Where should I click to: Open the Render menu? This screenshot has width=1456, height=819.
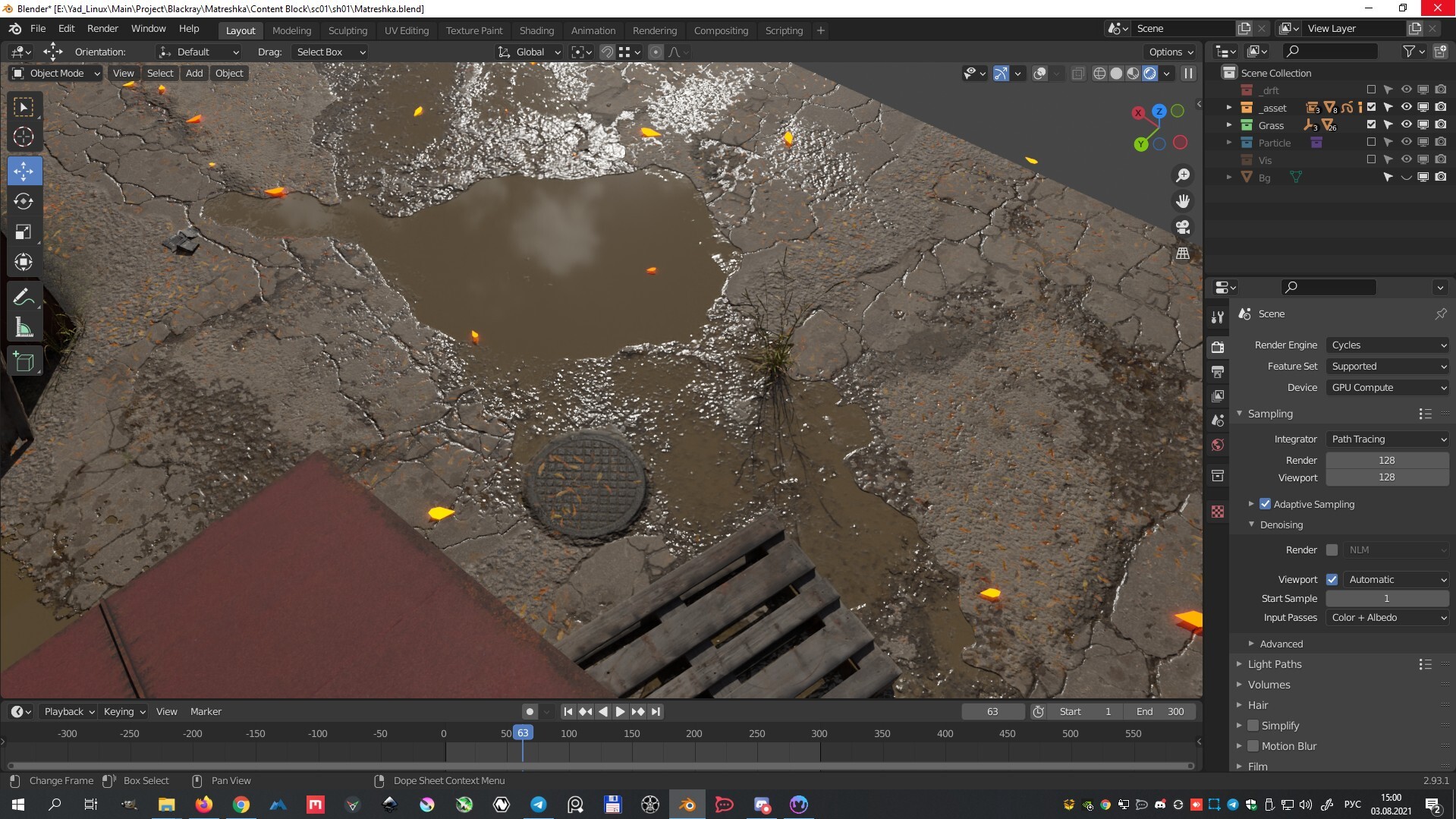pos(102,28)
